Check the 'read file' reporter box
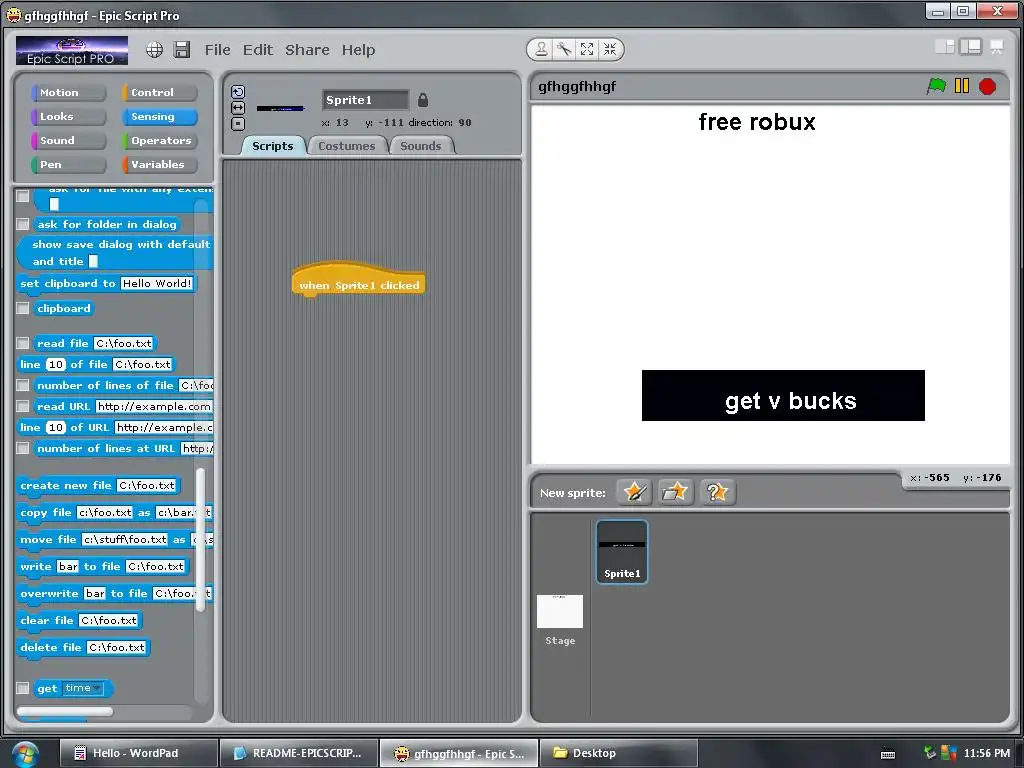Image resolution: width=1024 pixels, height=768 pixels. pos(23,343)
